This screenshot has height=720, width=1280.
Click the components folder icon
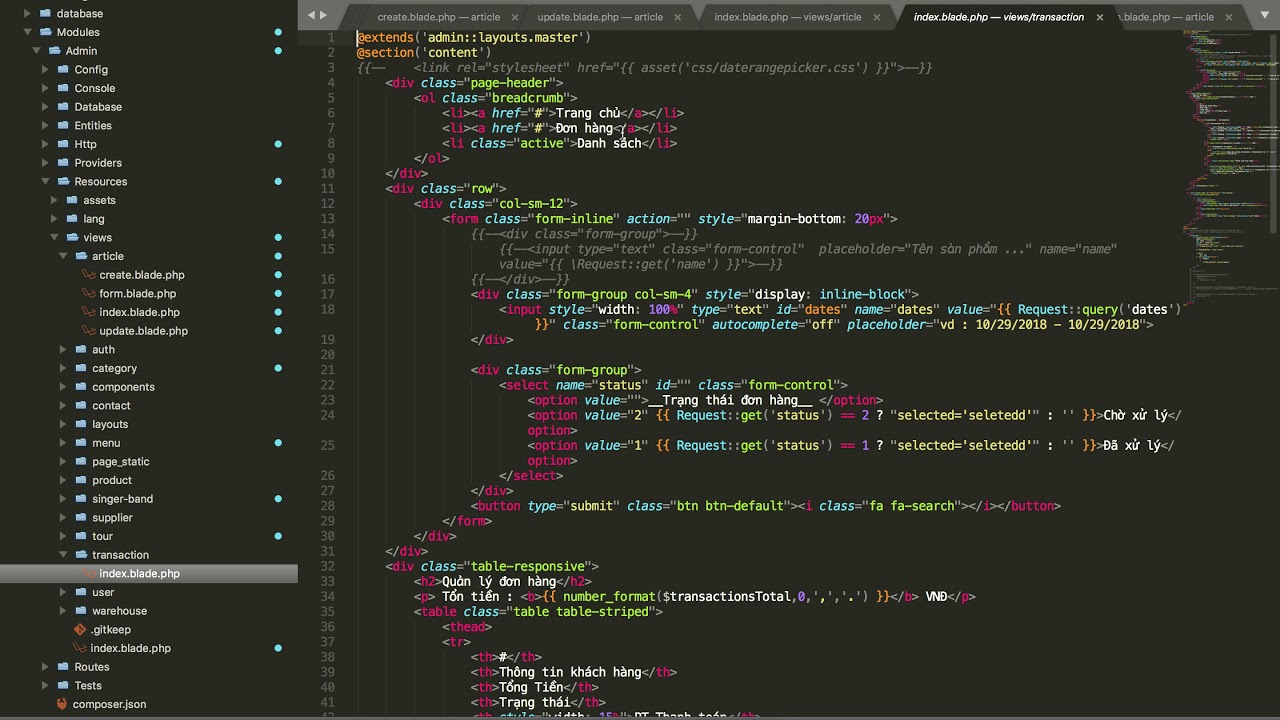pos(80,387)
